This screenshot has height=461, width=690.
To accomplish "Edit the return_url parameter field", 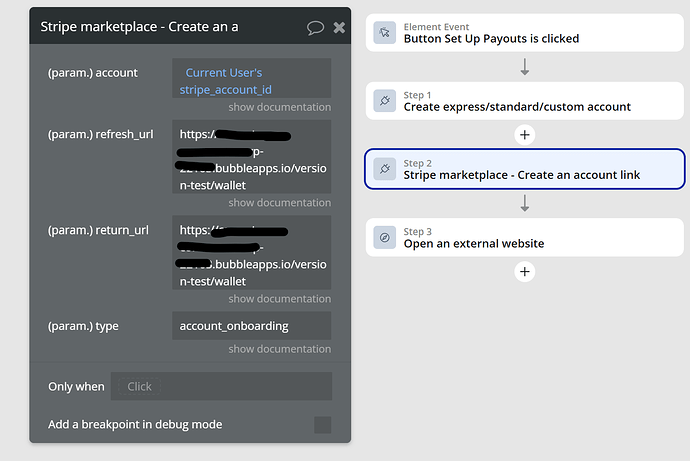I will [252, 252].
